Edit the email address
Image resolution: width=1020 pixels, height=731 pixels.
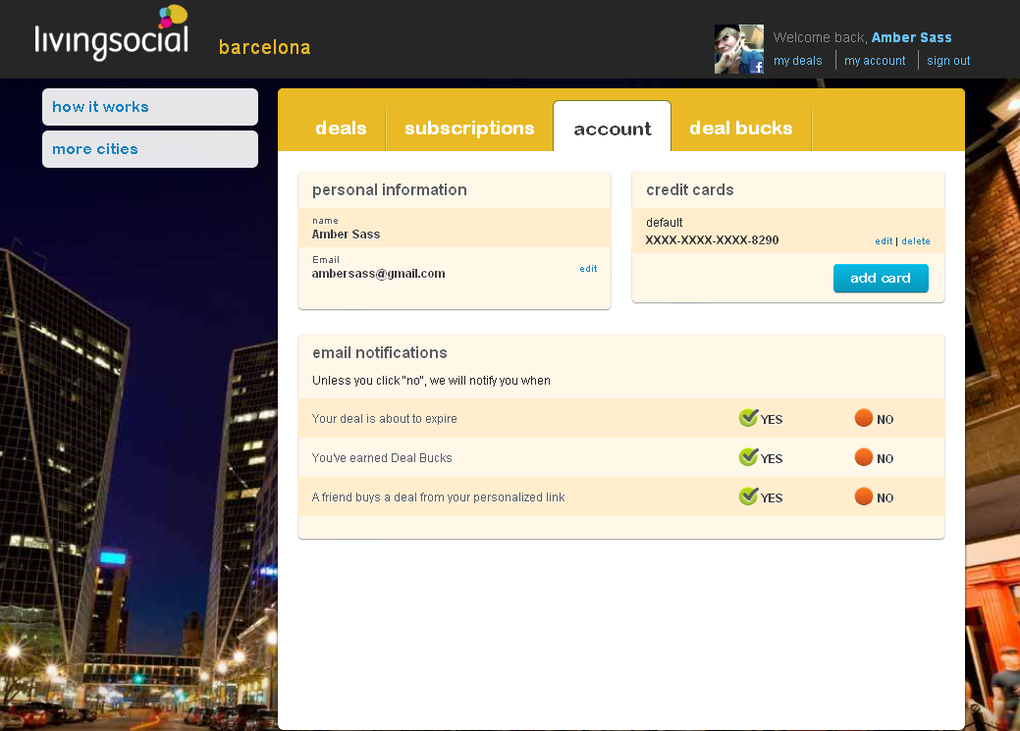(588, 269)
